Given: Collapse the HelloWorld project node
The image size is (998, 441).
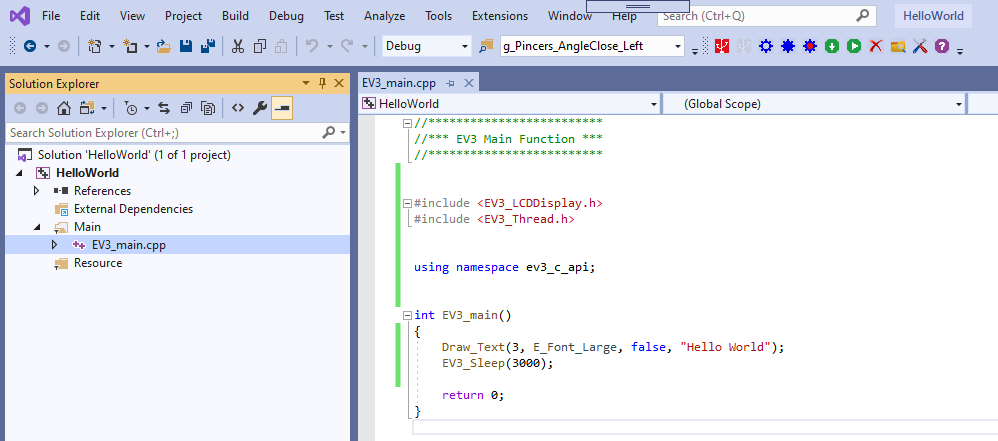Looking at the screenshot, I should point(18,173).
